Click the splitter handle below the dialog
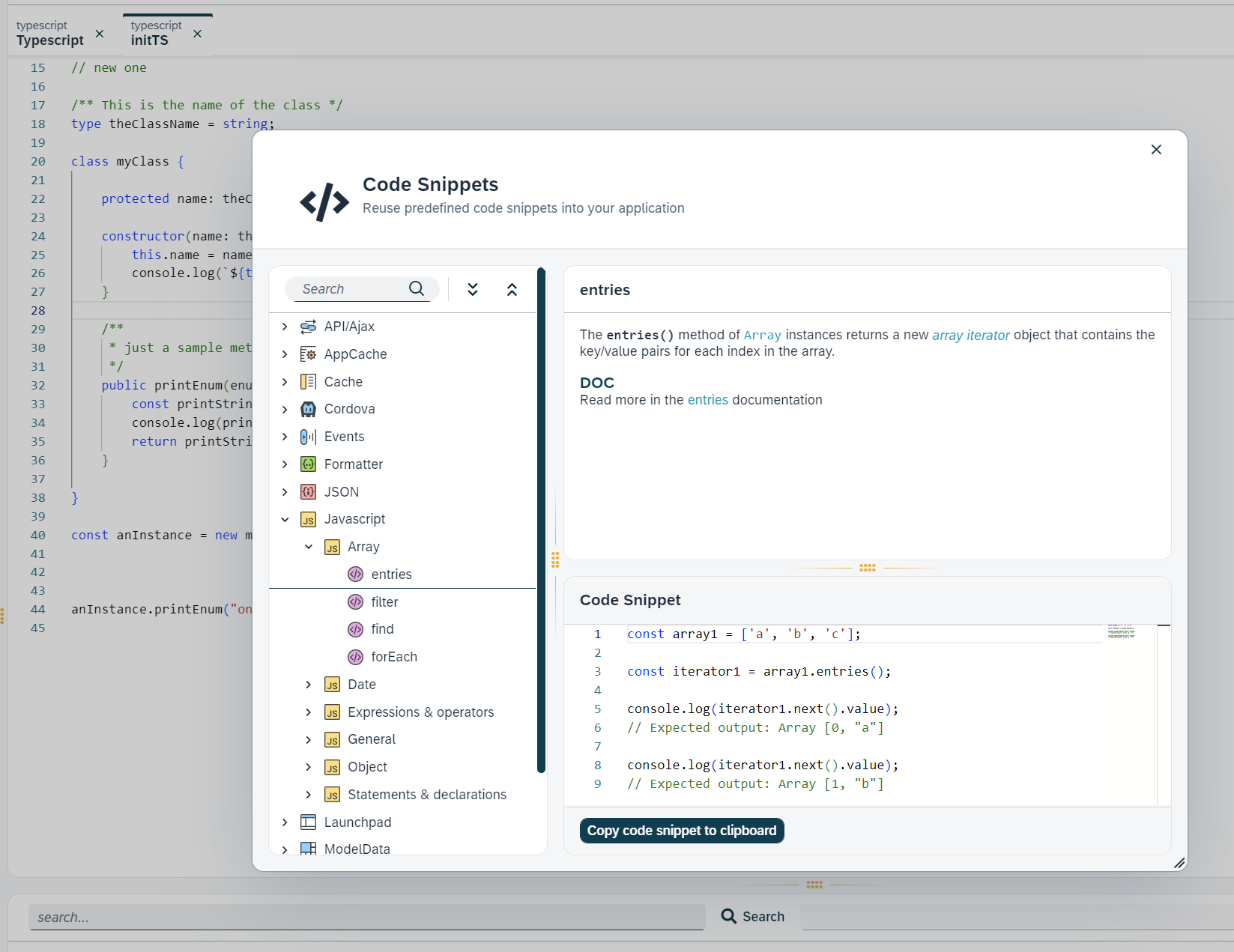 click(x=814, y=885)
